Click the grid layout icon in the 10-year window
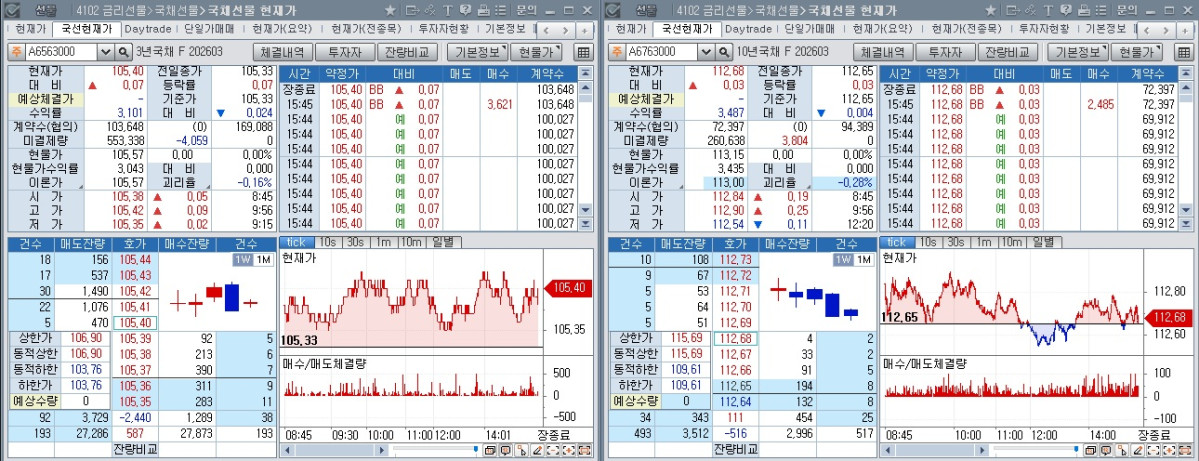 click(x=1183, y=52)
